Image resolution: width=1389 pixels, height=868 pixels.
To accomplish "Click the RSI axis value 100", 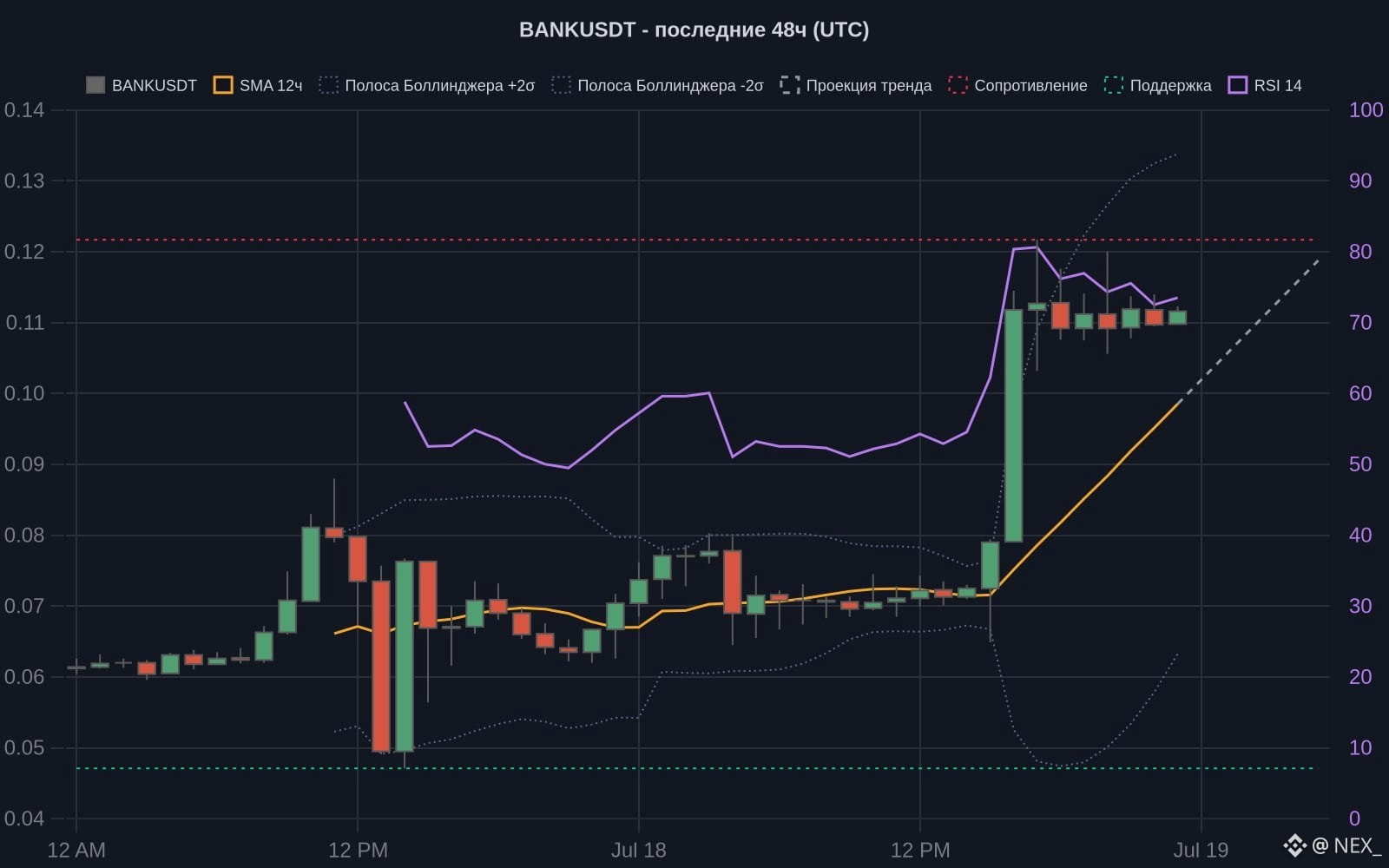I will [x=1366, y=110].
